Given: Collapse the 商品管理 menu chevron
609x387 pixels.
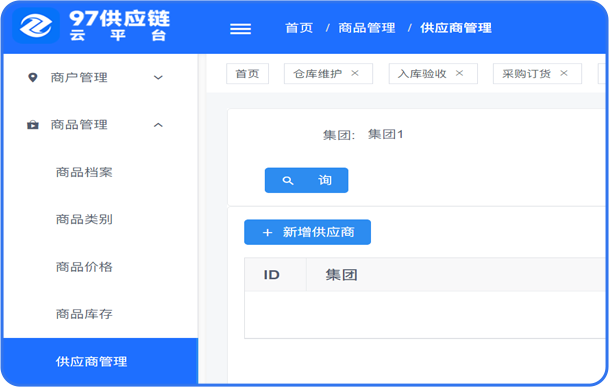Looking at the screenshot, I should pyautogui.click(x=158, y=125).
